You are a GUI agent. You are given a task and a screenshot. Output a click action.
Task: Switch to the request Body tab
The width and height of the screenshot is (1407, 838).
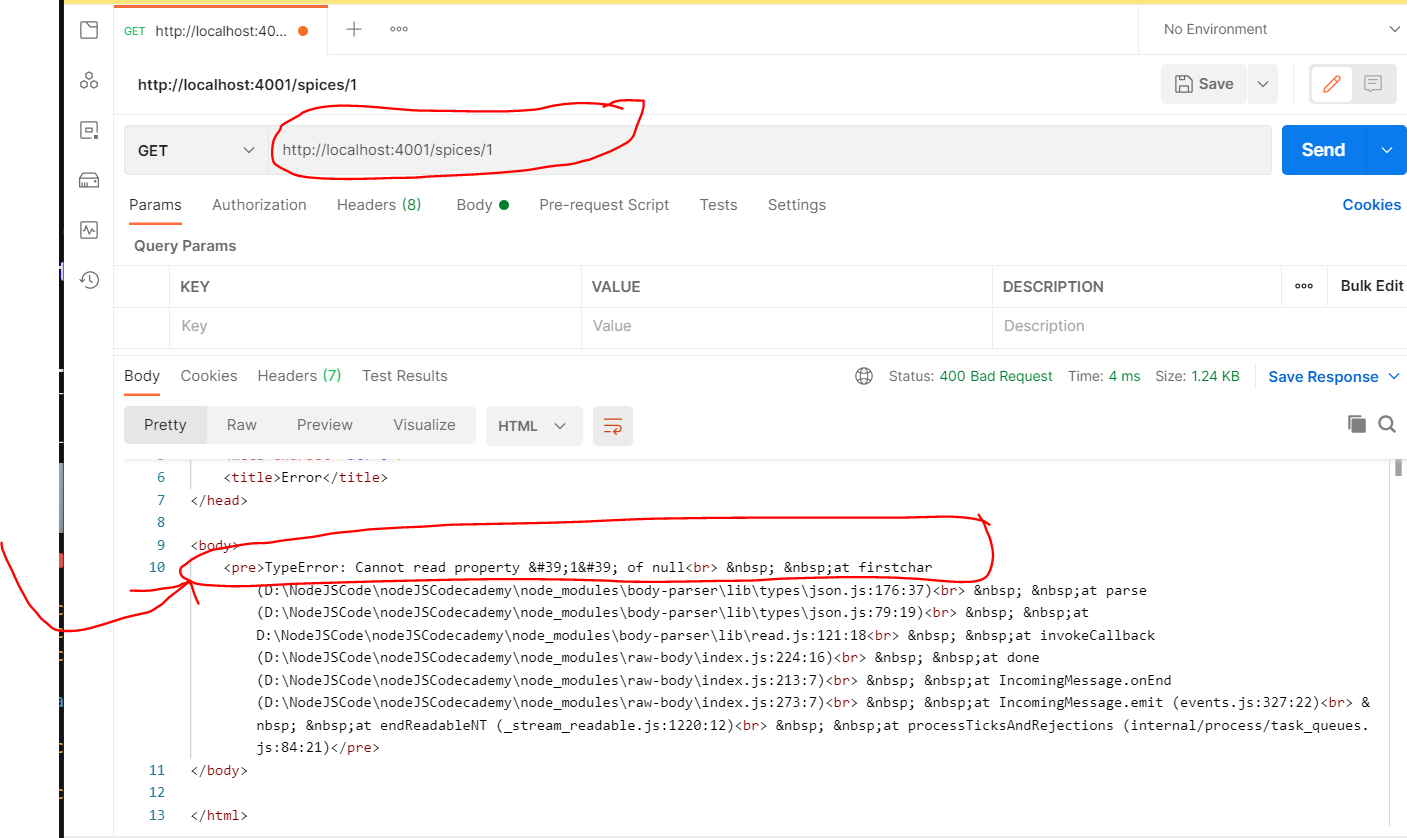(x=482, y=205)
